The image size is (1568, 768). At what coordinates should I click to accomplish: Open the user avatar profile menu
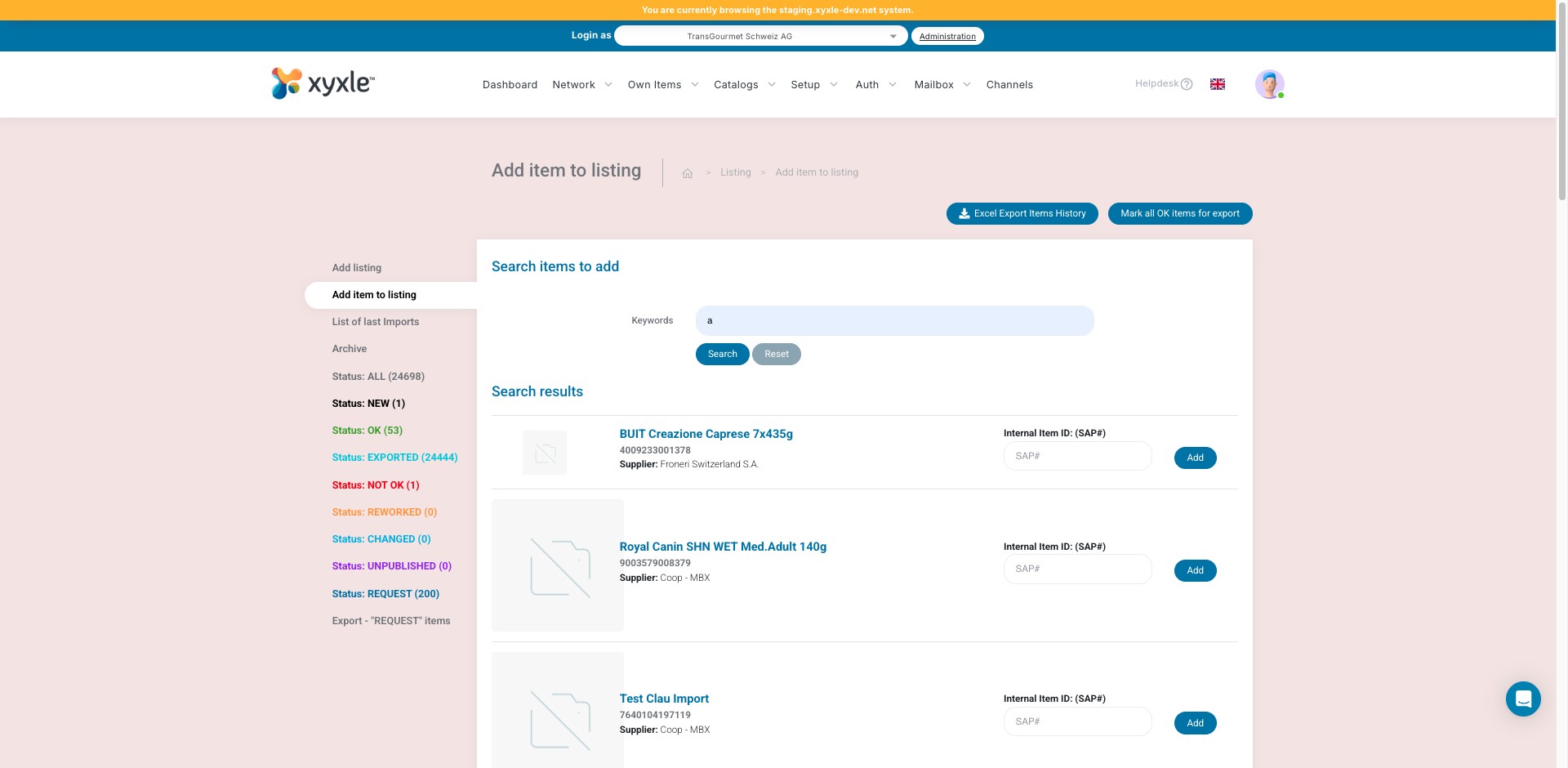pyautogui.click(x=1269, y=84)
